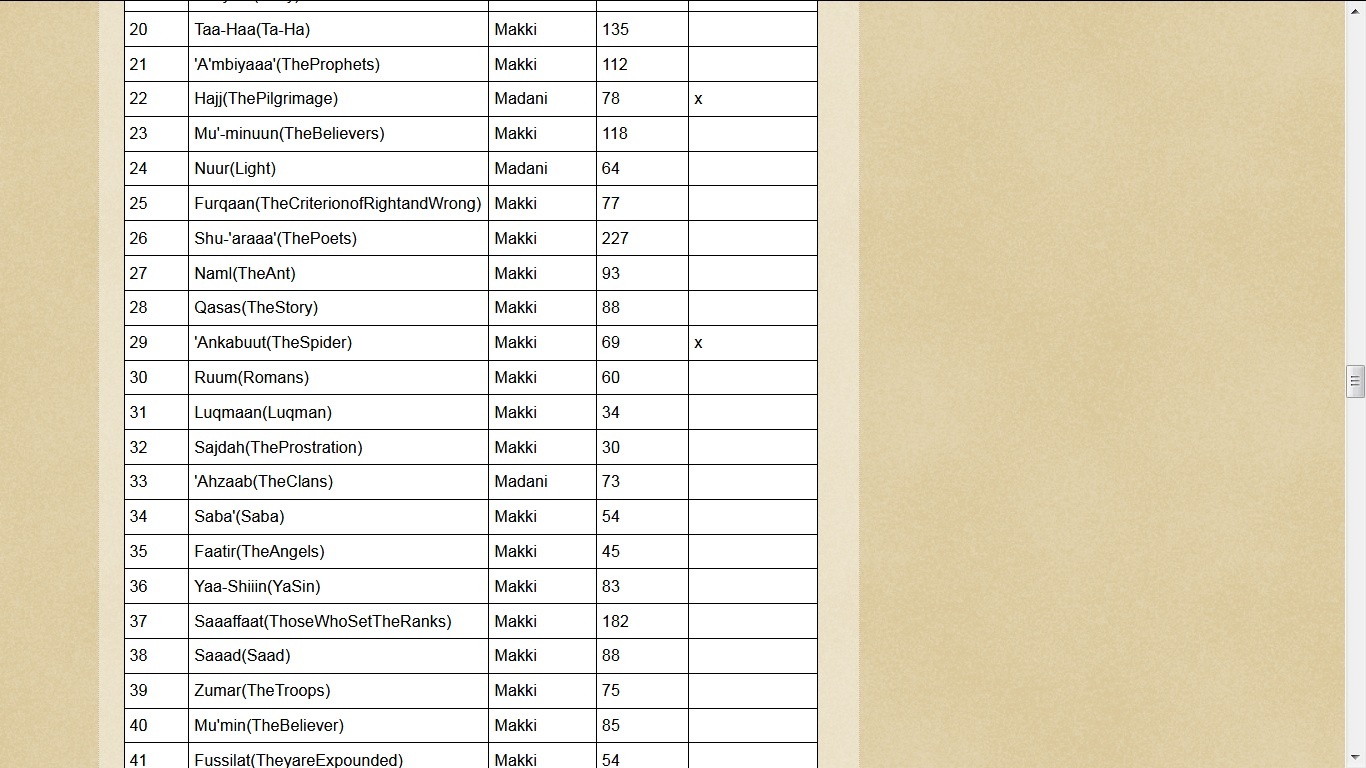Viewport: 1366px width, 768px height.
Task: Click verse count 45 in Faatir row
Action: point(611,551)
